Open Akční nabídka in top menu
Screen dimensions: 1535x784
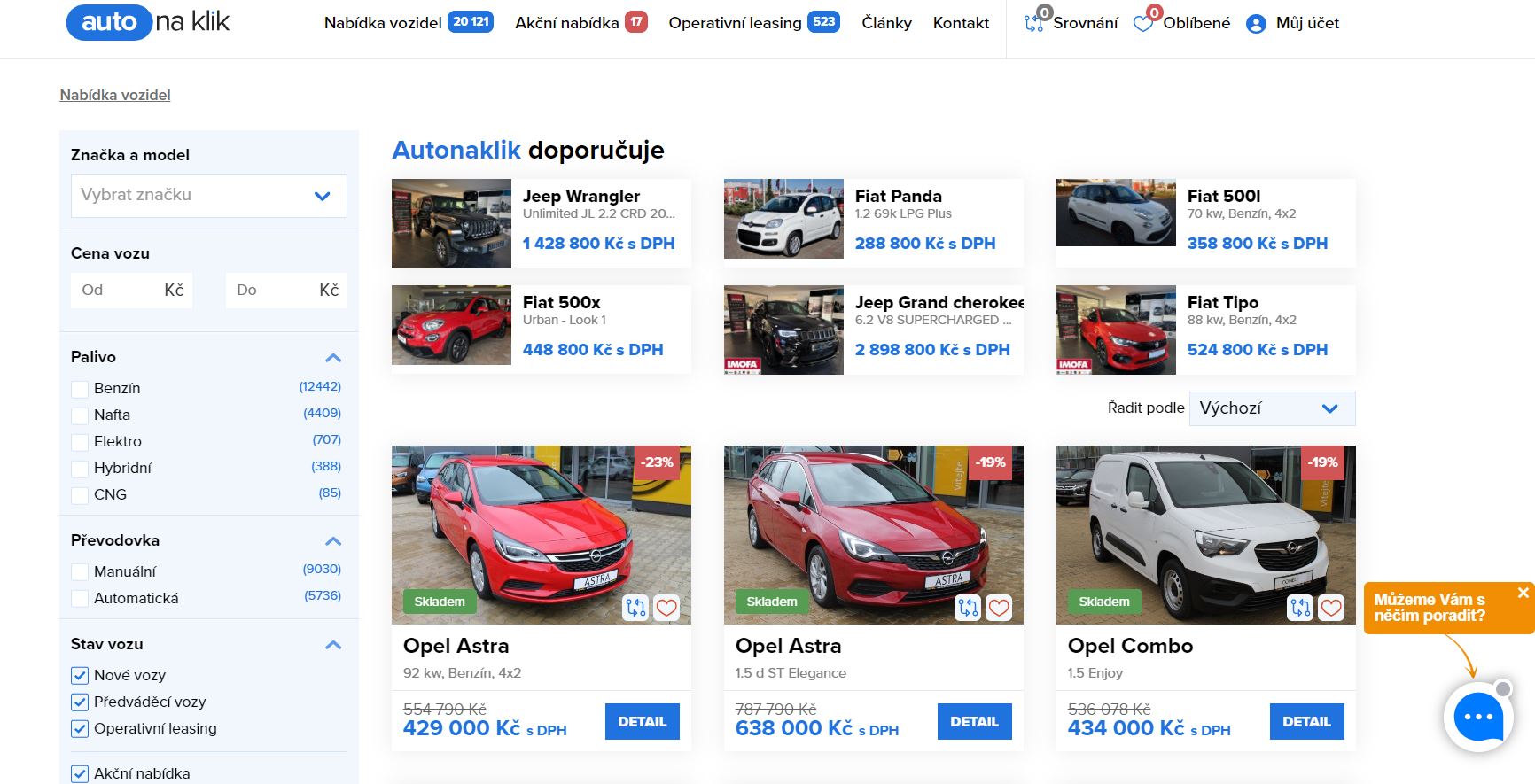tap(567, 23)
